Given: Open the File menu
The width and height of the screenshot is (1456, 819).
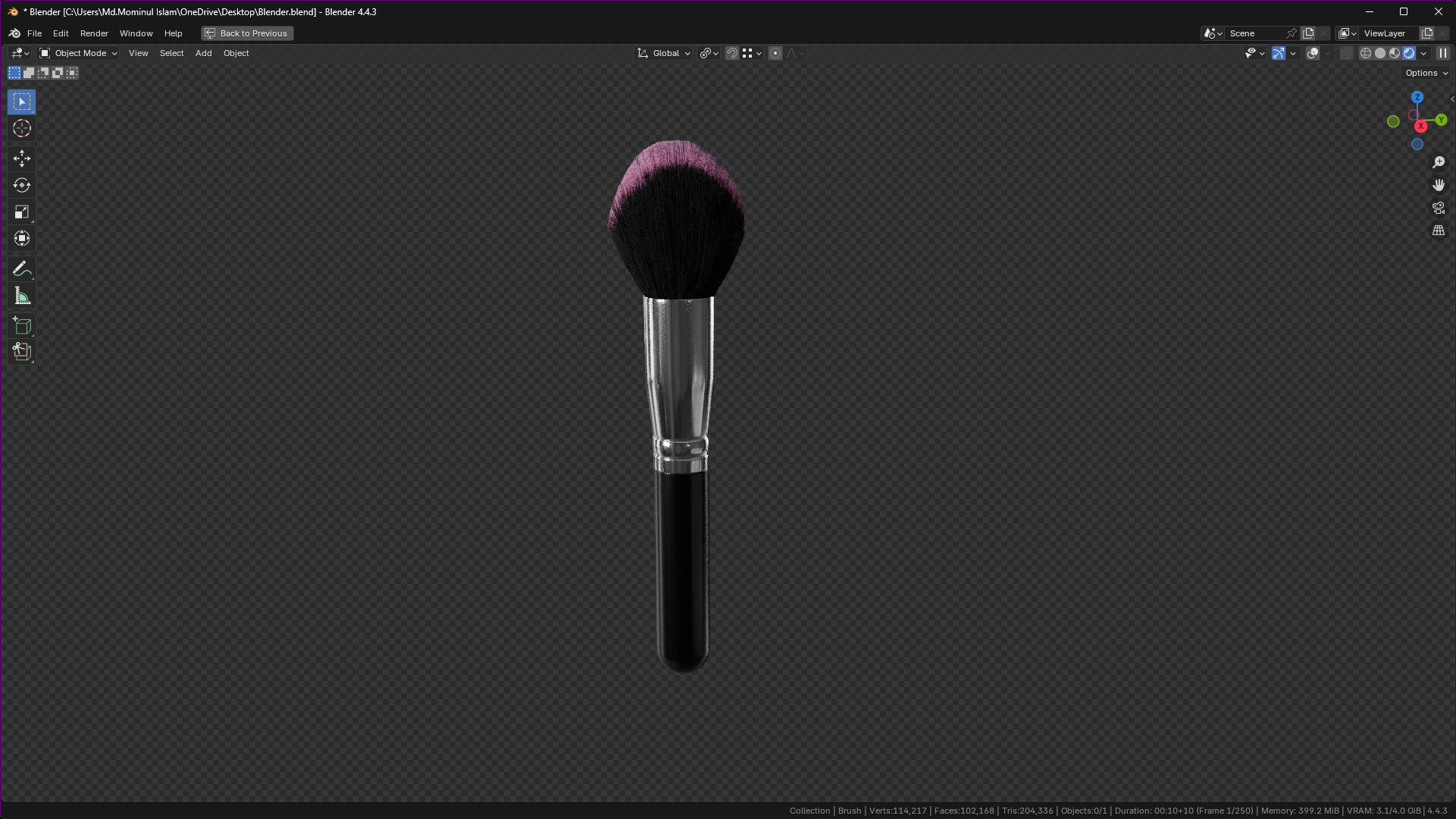Looking at the screenshot, I should [x=34, y=33].
